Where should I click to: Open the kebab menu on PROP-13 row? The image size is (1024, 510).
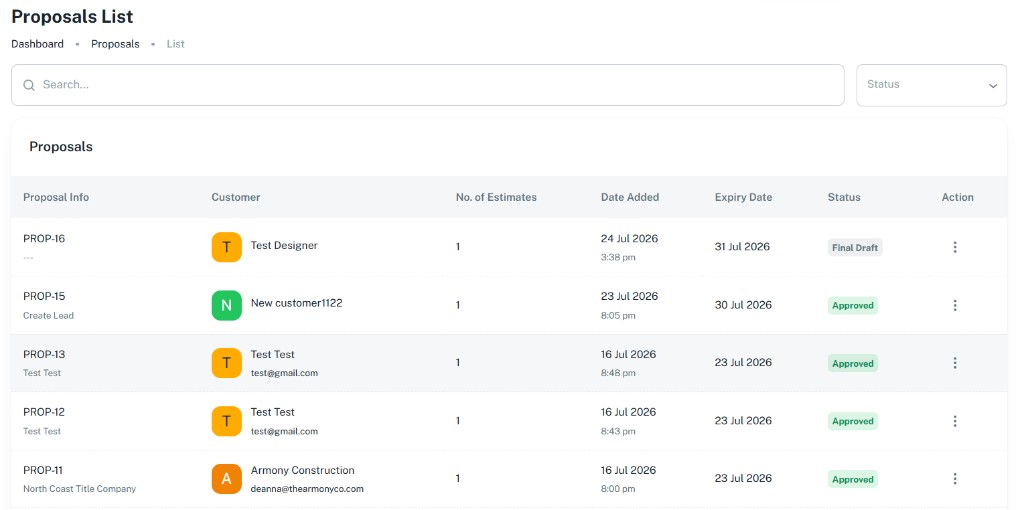click(x=955, y=362)
